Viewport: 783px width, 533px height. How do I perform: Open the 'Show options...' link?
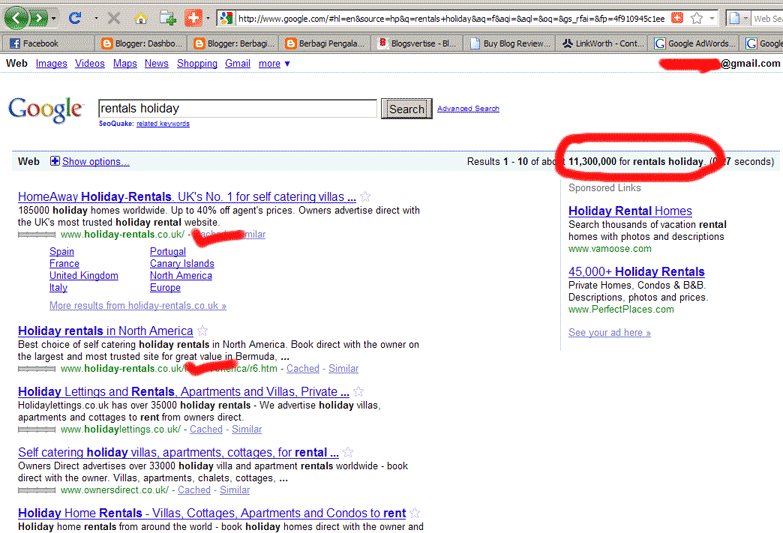click(x=96, y=161)
